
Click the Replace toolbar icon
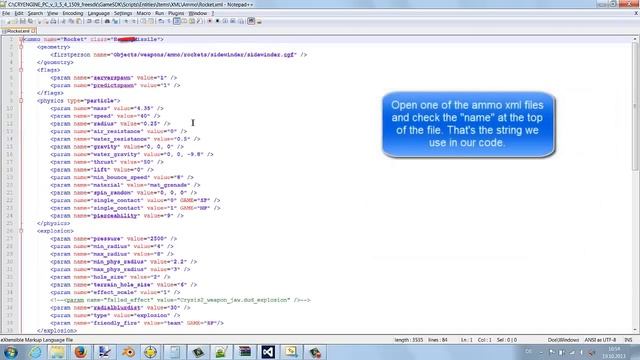115,21
